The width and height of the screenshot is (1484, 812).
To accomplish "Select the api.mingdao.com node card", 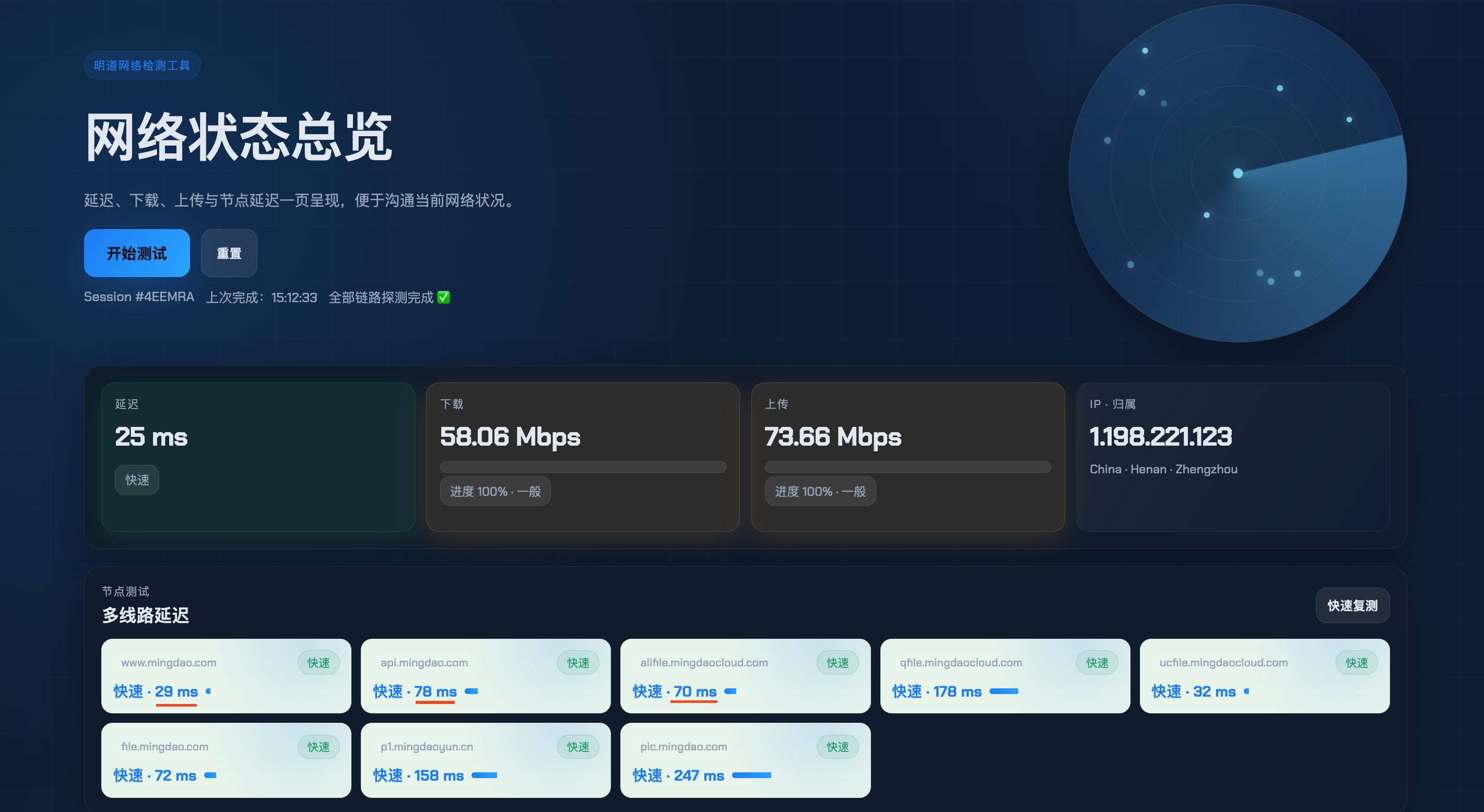I will [x=485, y=675].
